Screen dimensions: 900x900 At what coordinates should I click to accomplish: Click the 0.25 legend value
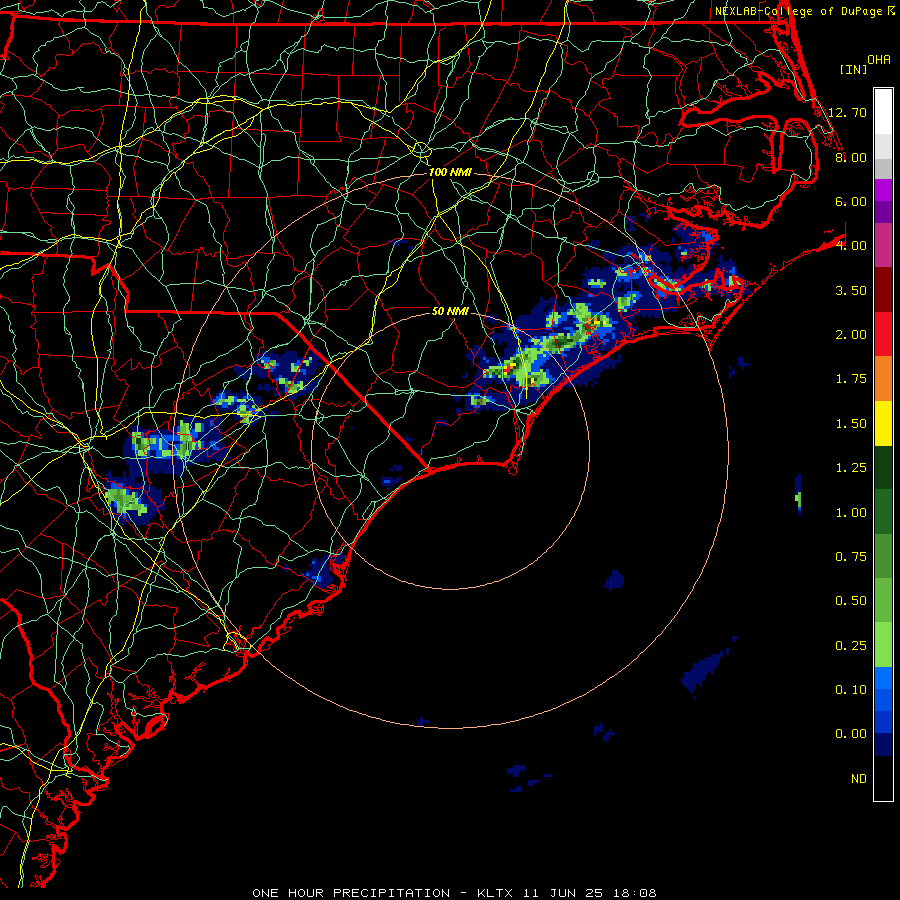[851, 646]
